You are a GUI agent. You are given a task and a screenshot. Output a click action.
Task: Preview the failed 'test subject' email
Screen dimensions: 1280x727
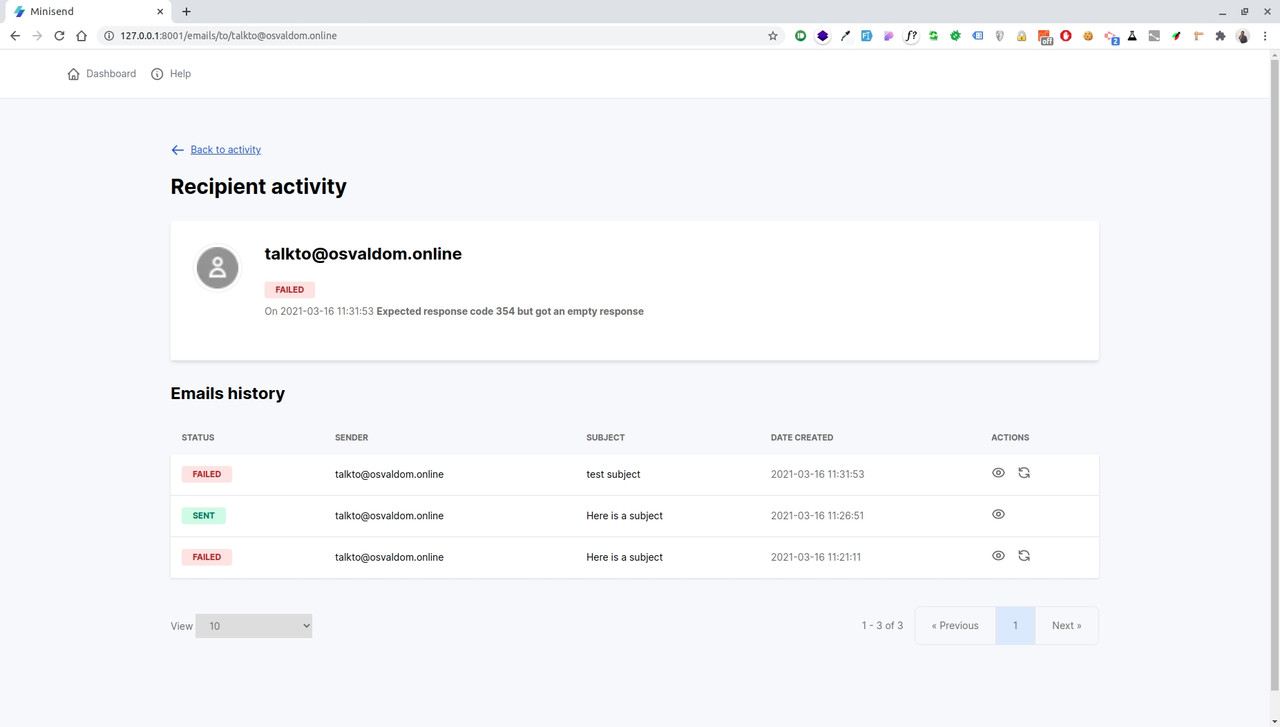(x=998, y=472)
